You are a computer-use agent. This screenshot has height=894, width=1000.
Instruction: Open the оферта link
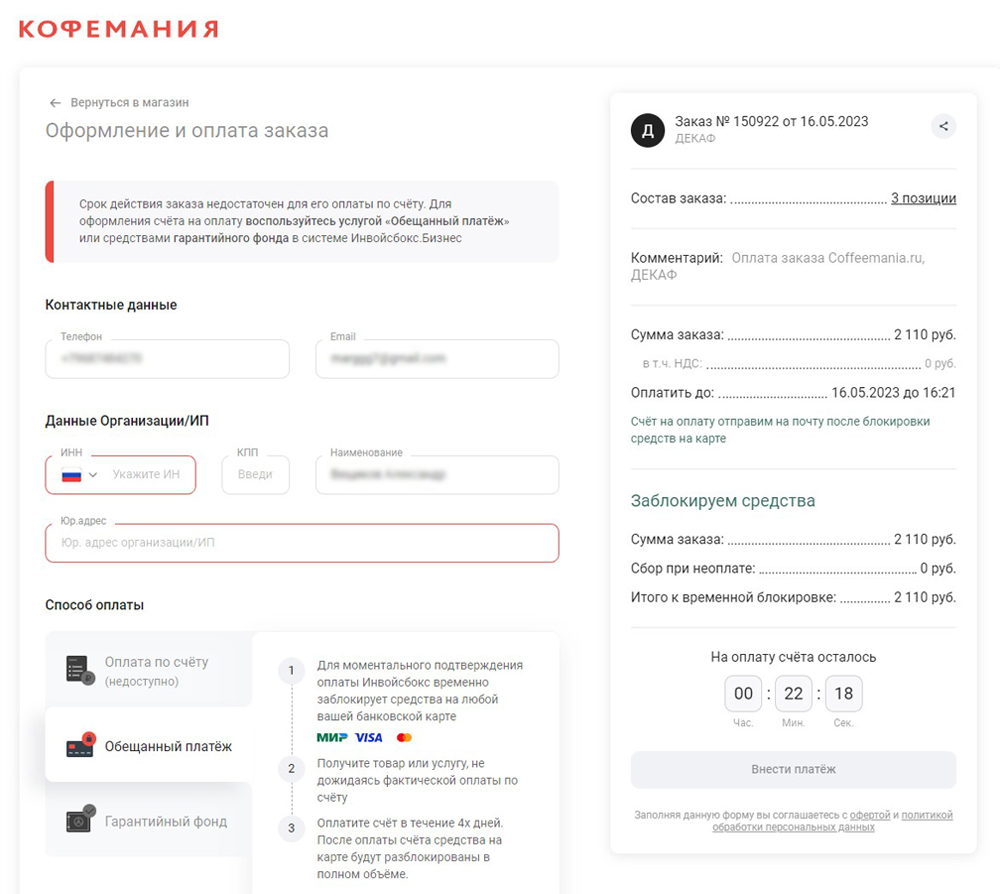870,815
